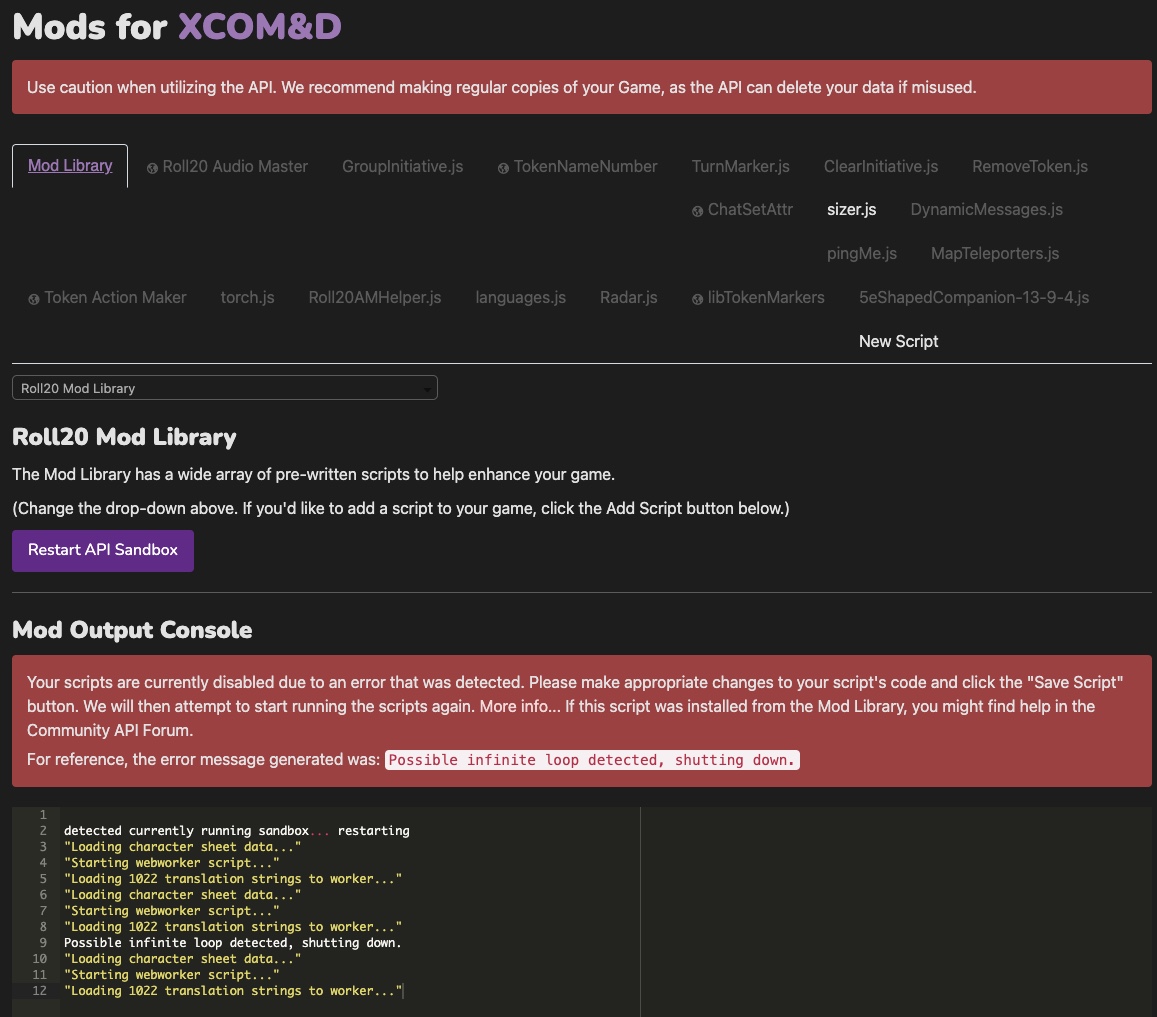Image resolution: width=1157 pixels, height=1017 pixels.
Task: Select the languages.js tab
Action: click(520, 297)
